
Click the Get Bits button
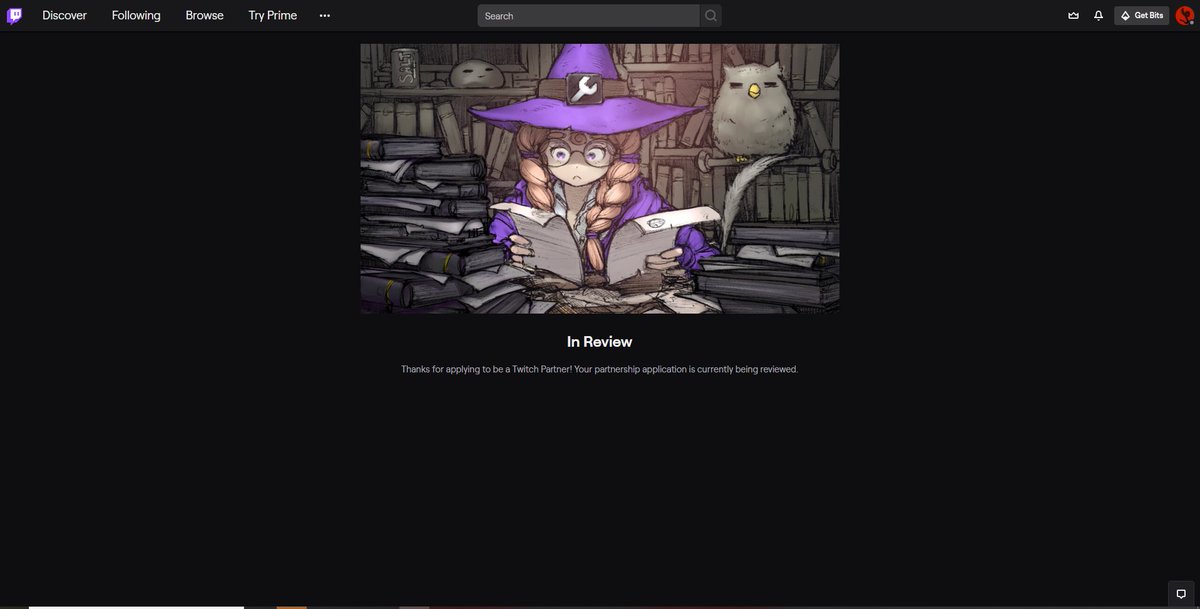[x=1141, y=14]
